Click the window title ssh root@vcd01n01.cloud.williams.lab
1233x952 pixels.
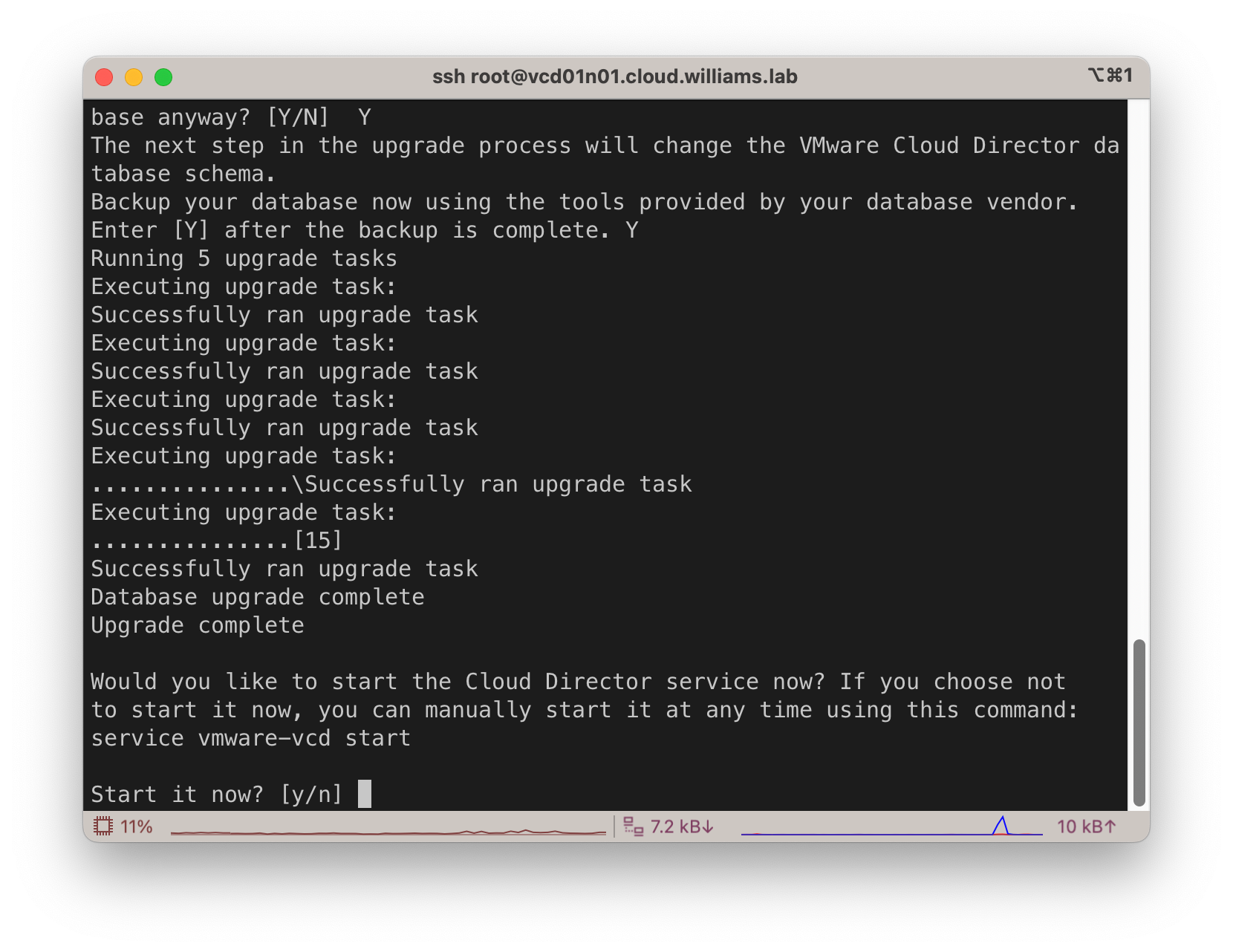tap(615, 76)
